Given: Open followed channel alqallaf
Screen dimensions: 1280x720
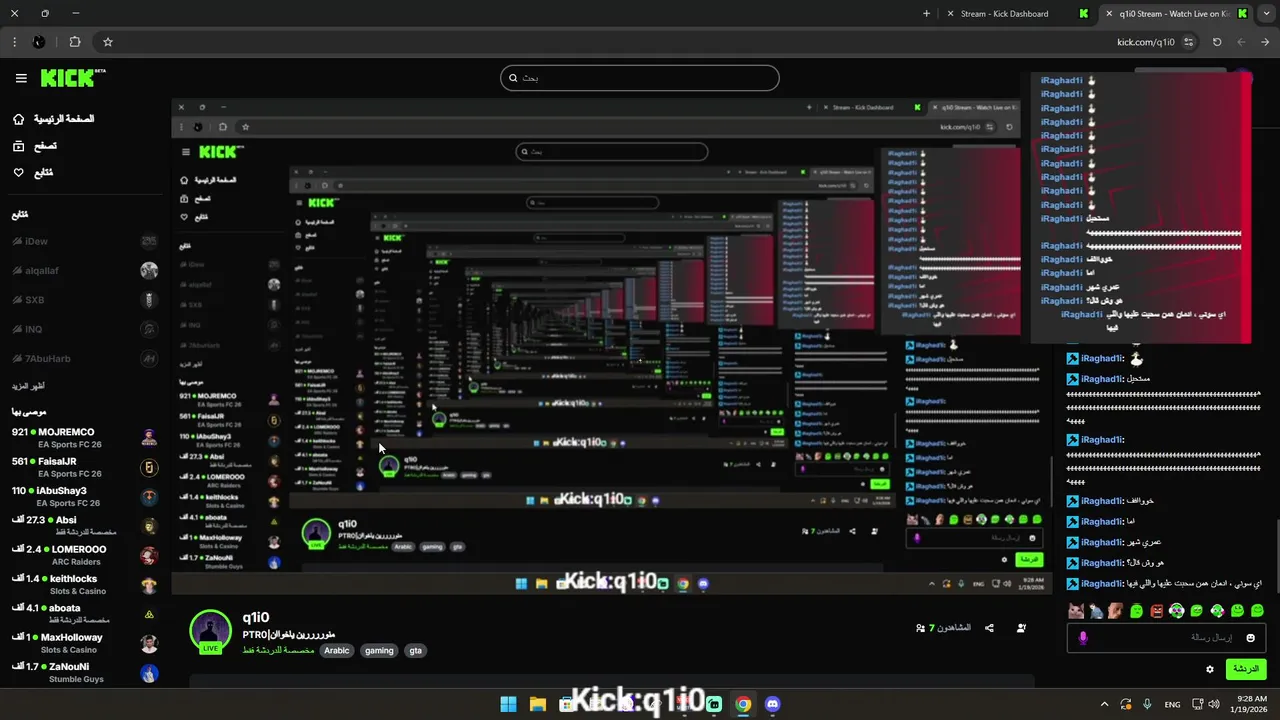Looking at the screenshot, I should click(85, 270).
